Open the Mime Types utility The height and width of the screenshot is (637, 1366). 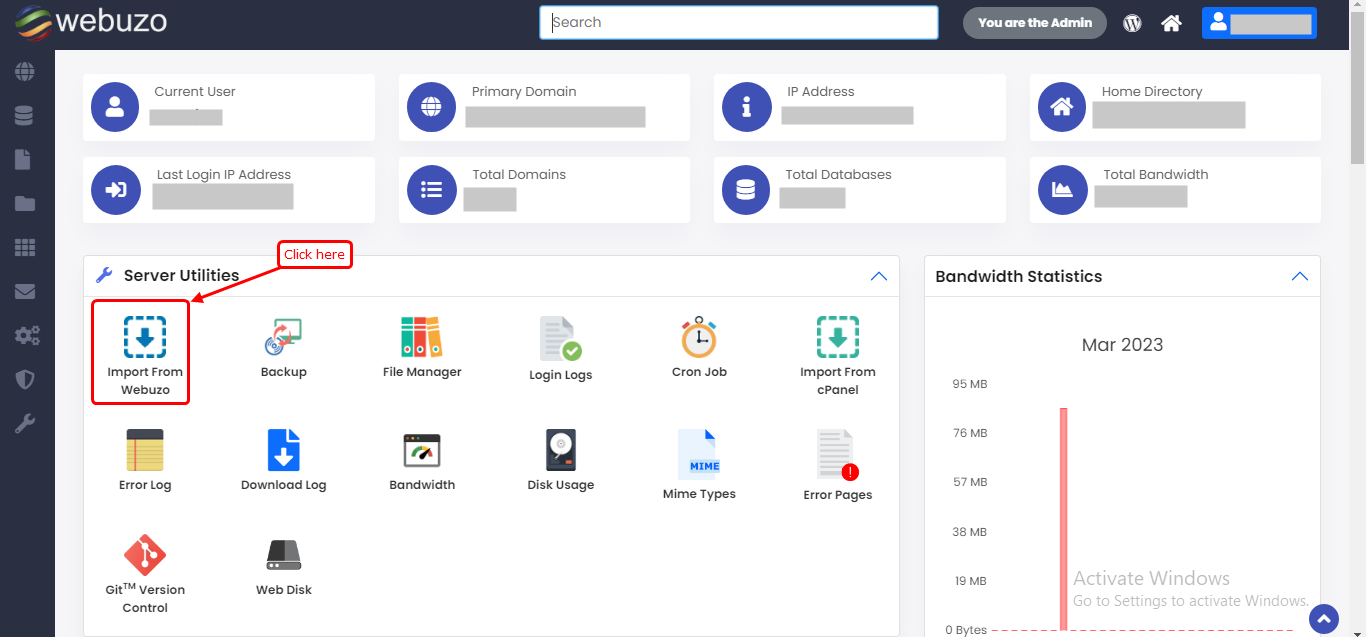699,465
